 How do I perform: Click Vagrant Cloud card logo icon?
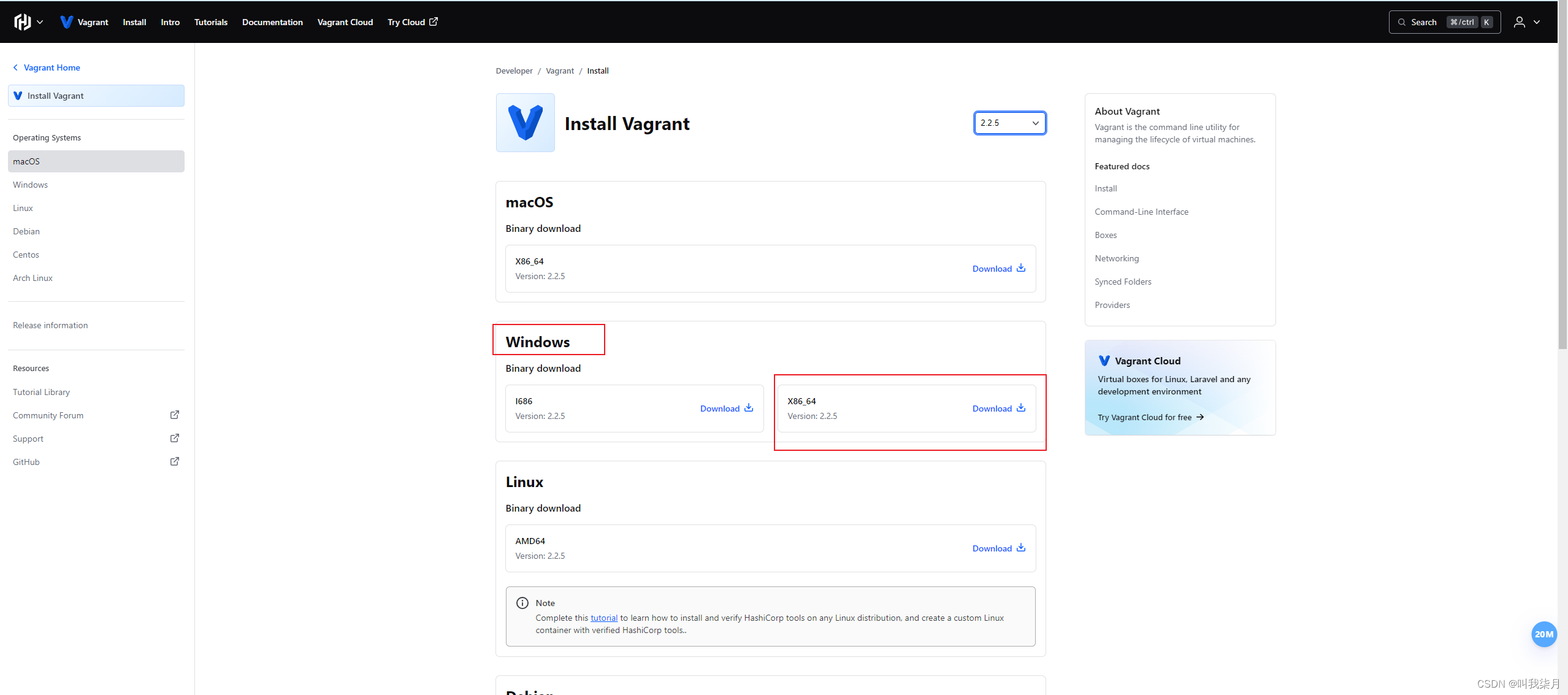coord(1104,361)
